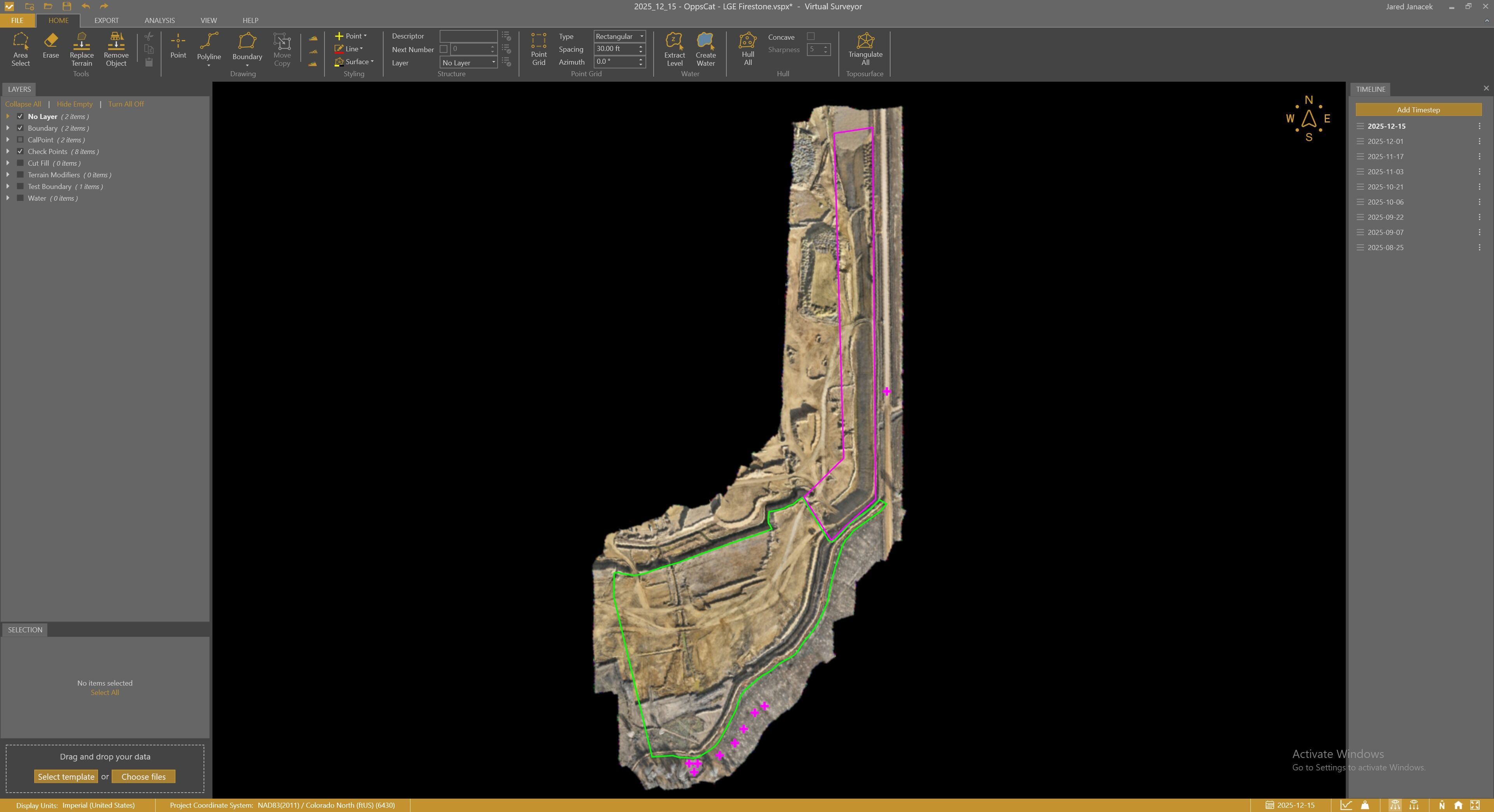Choose the Replace Terrain tool
1494x812 pixels.
(x=82, y=49)
